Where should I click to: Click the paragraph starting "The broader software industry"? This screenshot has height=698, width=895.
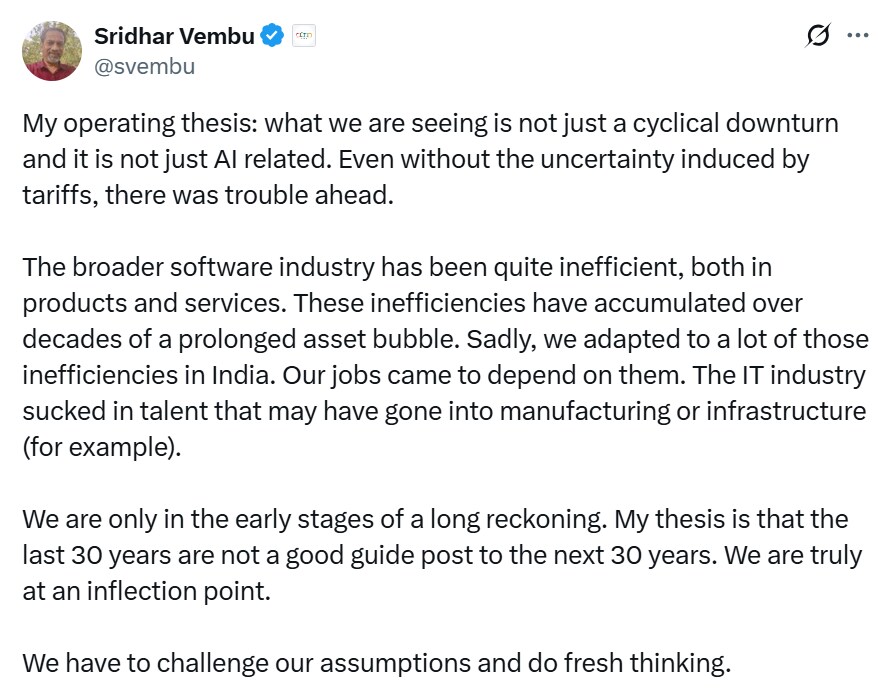tap(445, 356)
